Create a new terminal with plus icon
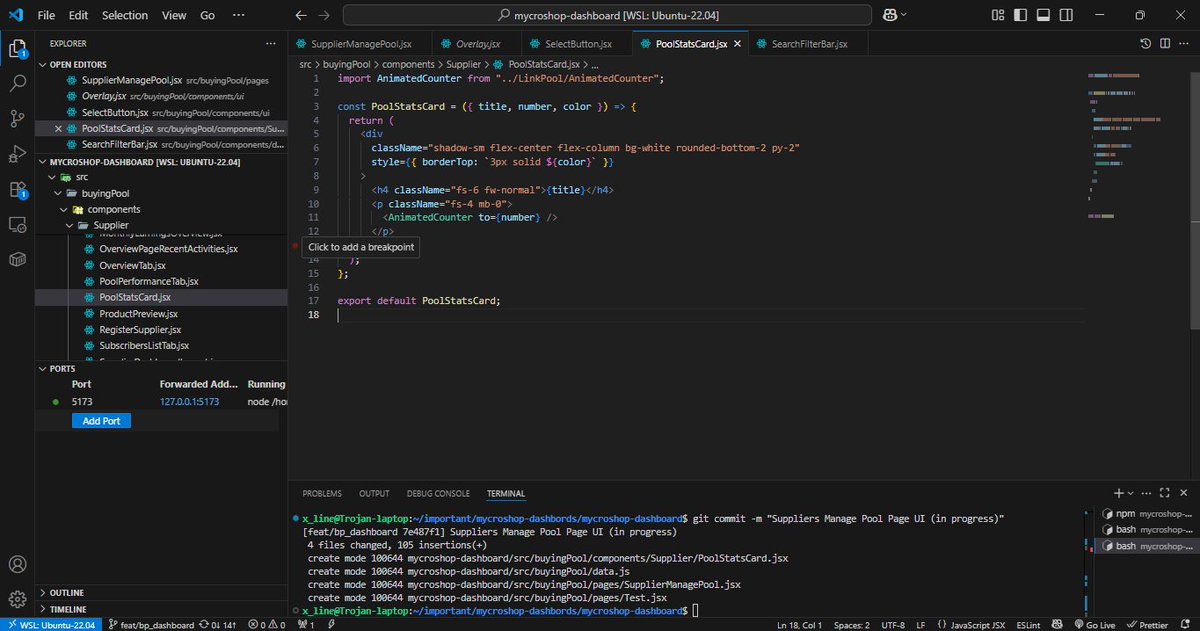 click(1119, 493)
